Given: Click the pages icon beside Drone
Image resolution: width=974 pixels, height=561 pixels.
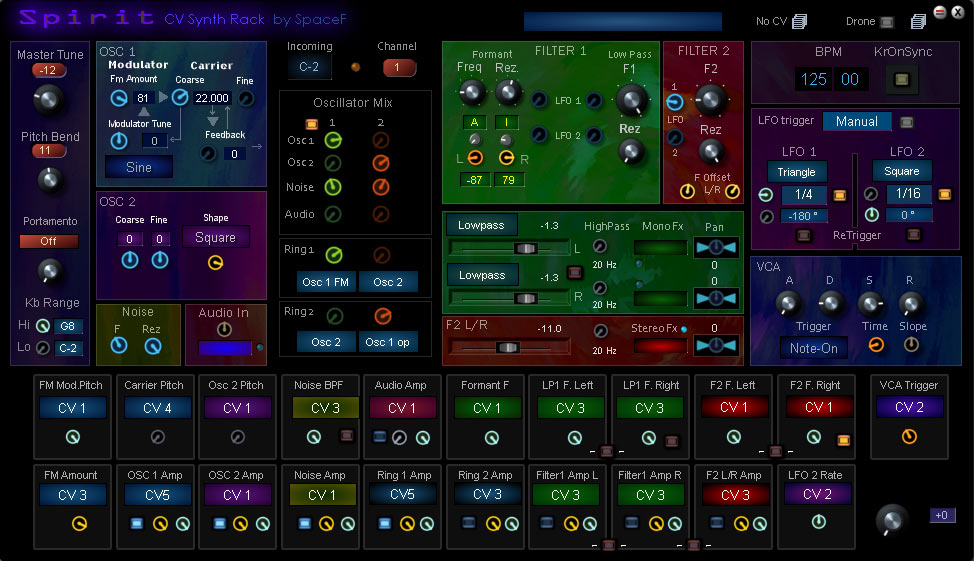Looking at the screenshot, I should coord(918,21).
